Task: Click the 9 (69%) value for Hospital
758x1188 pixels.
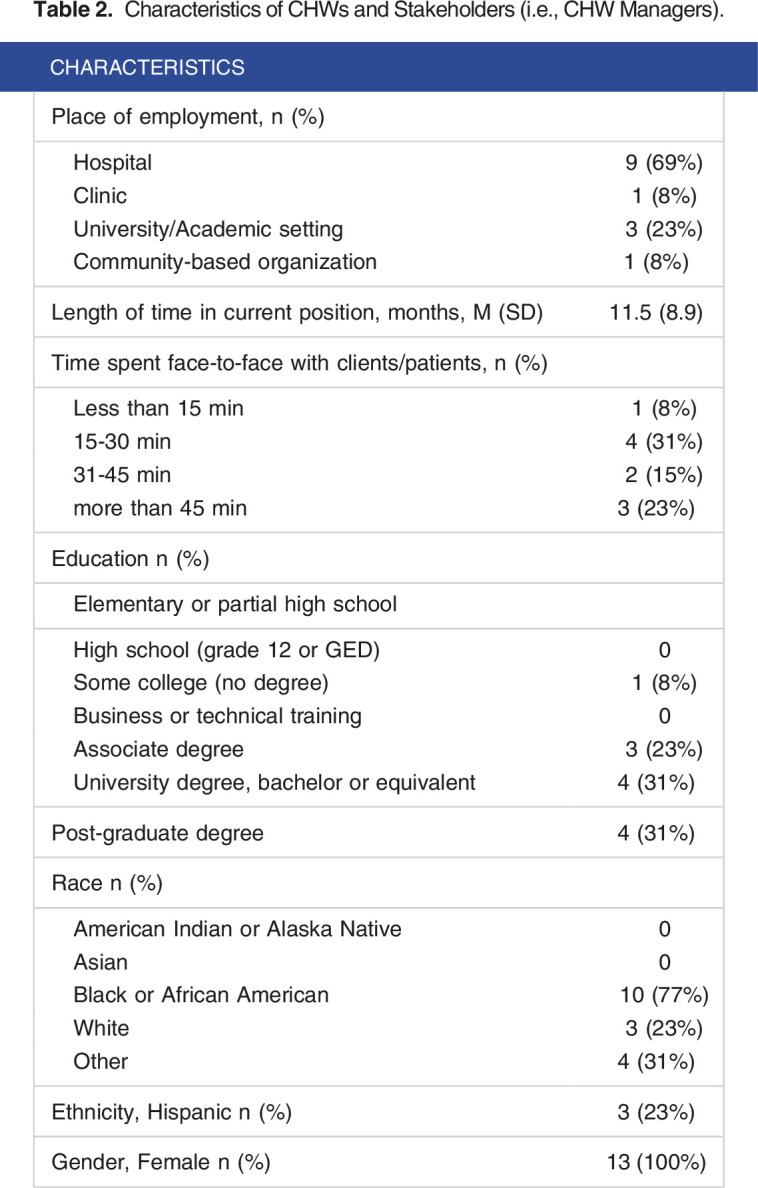Action: (x=662, y=162)
